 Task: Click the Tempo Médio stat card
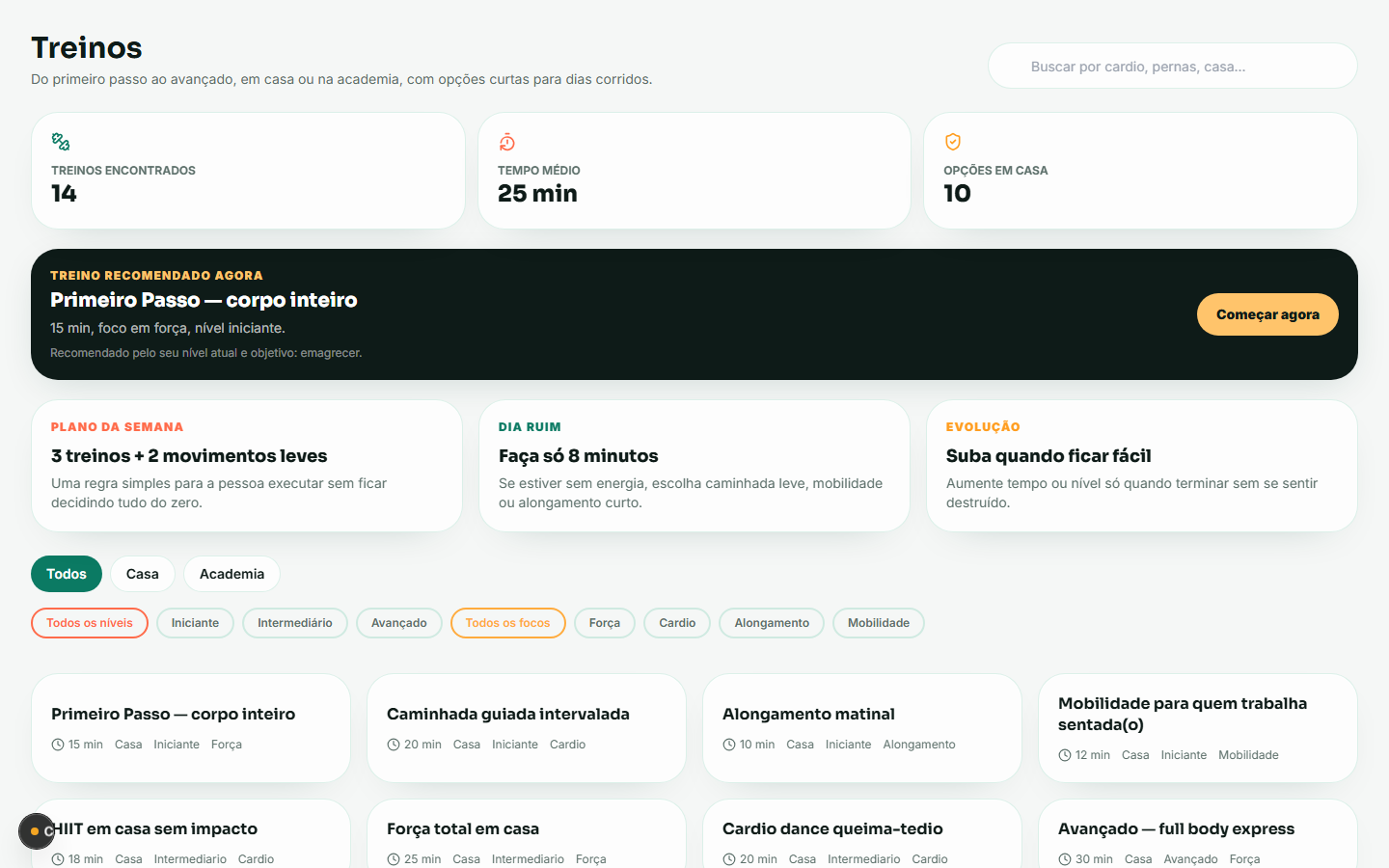click(694, 171)
